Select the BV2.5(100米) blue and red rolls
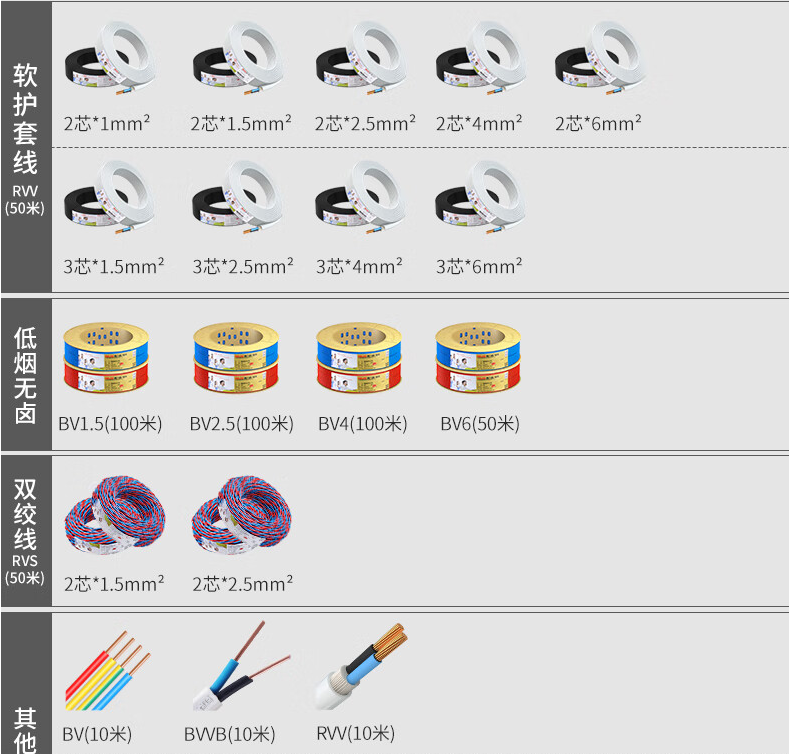The image size is (789, 754). [236, 358]
